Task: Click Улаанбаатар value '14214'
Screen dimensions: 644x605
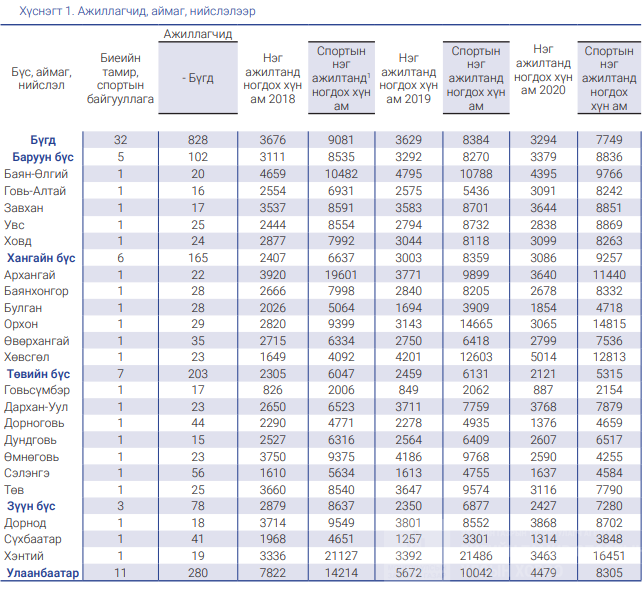Action: click(x=341, y=573)
